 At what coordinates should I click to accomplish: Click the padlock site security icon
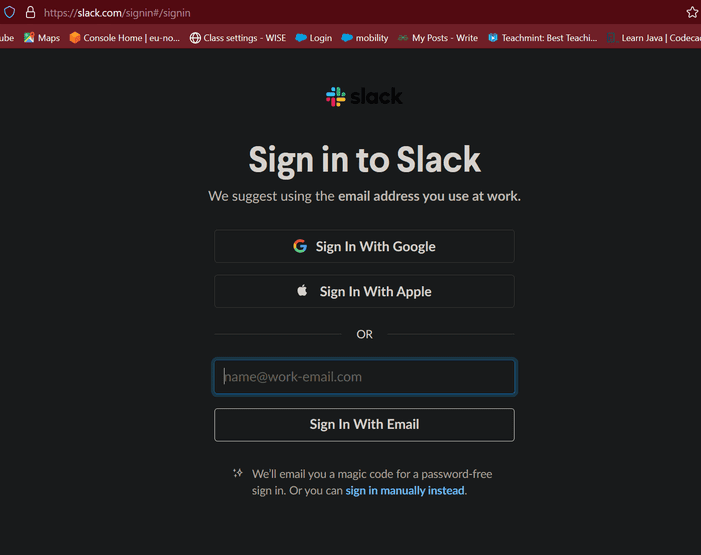(x=30, y=12)
